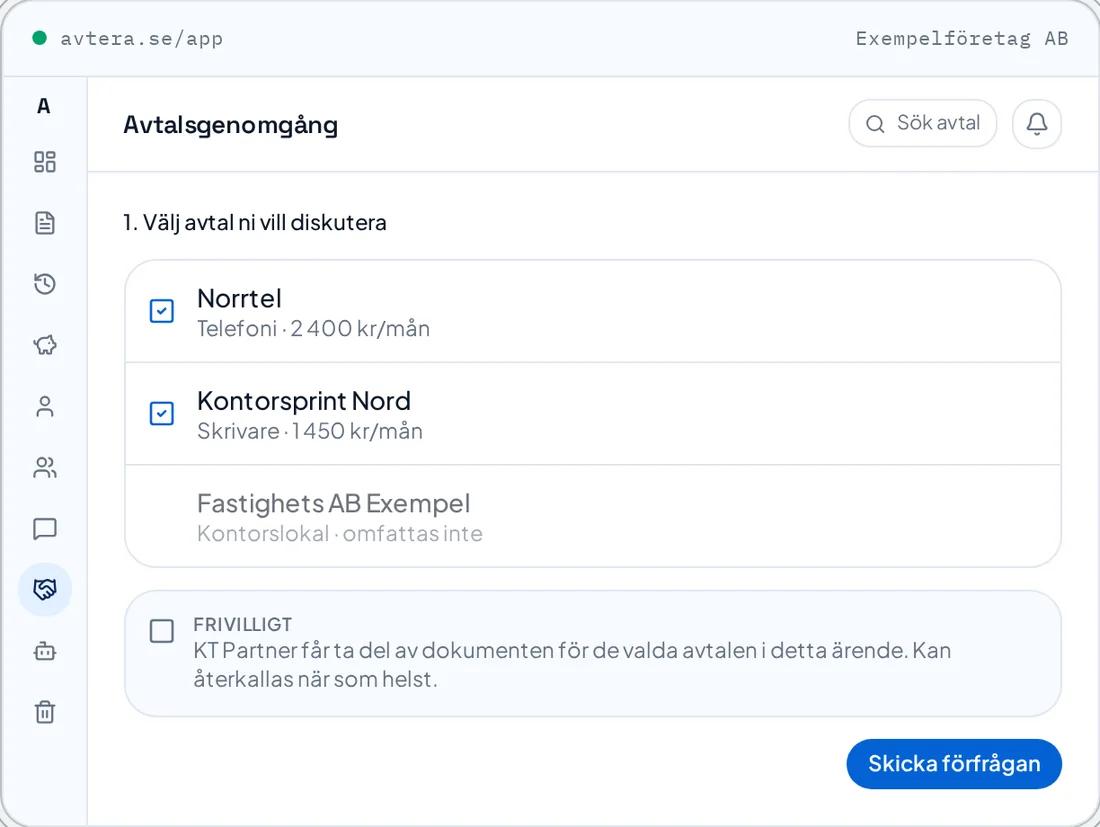Click "1. Välj avtal ni vill diskutera" heading
The height and width of the screenshot is (827, 1100).
coord(255,222)
